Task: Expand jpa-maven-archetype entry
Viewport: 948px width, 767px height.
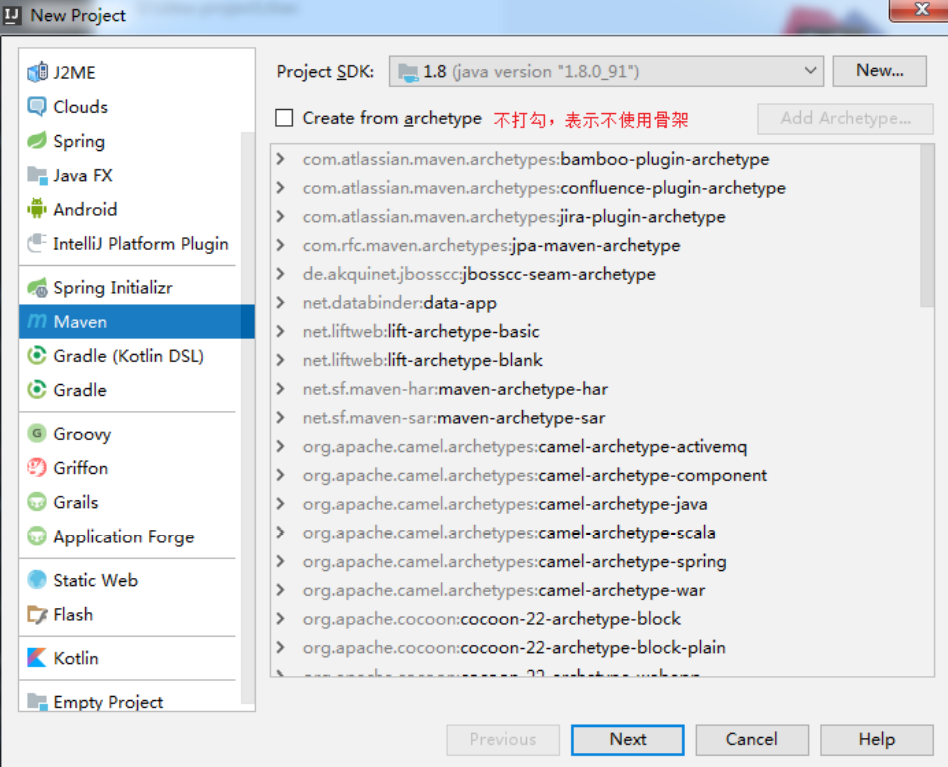Action: click(281, 245)
